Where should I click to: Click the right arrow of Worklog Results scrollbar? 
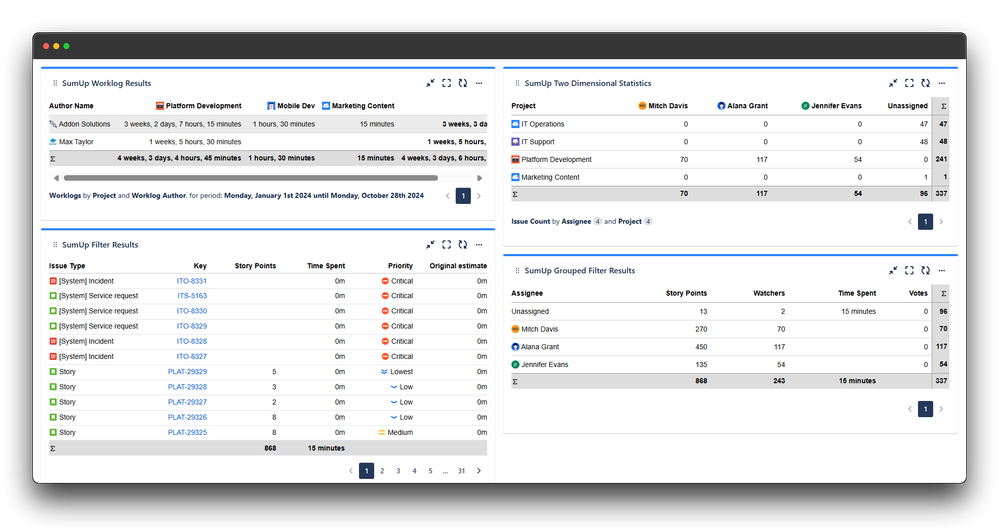[480, 178]
